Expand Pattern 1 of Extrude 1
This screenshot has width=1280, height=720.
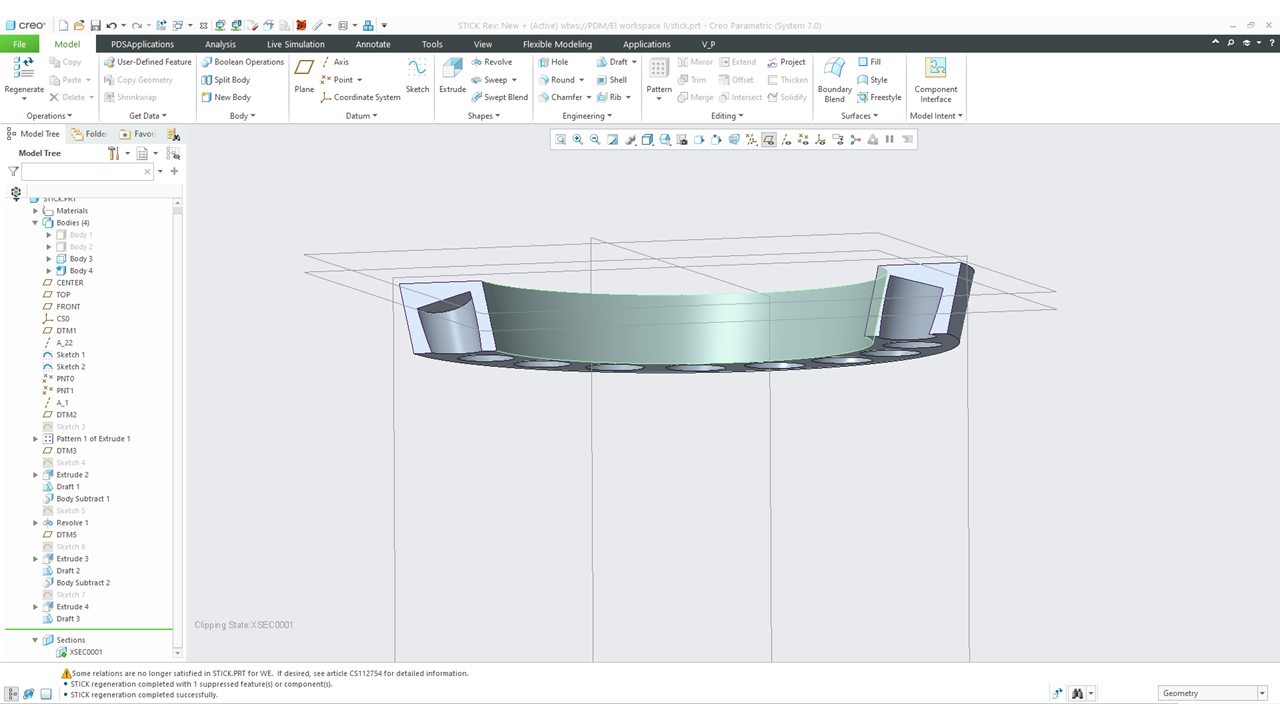pyautogui.click(x=36, y=439)
